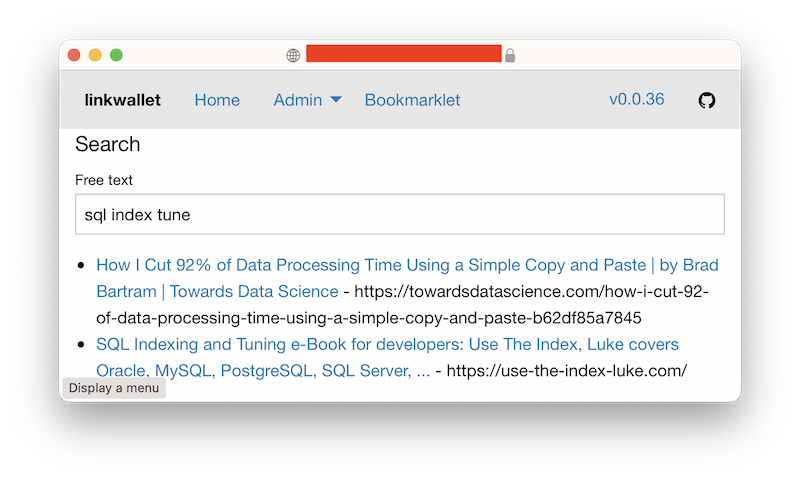
Task: Open the Admin menu
Action: (x=307, y=100)
